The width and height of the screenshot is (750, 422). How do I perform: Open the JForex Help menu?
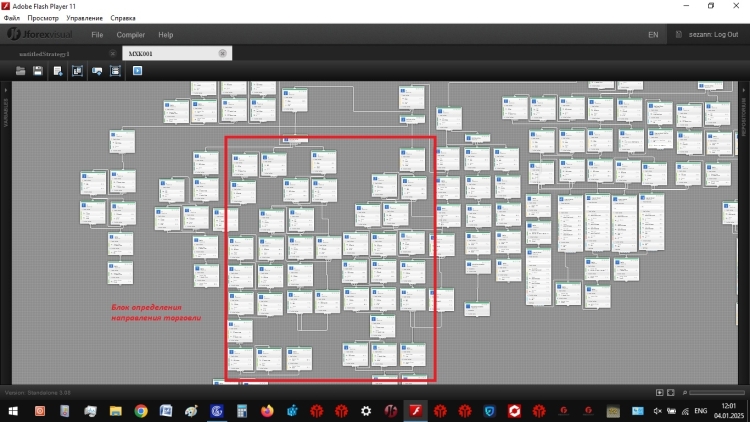click(165, 35)
